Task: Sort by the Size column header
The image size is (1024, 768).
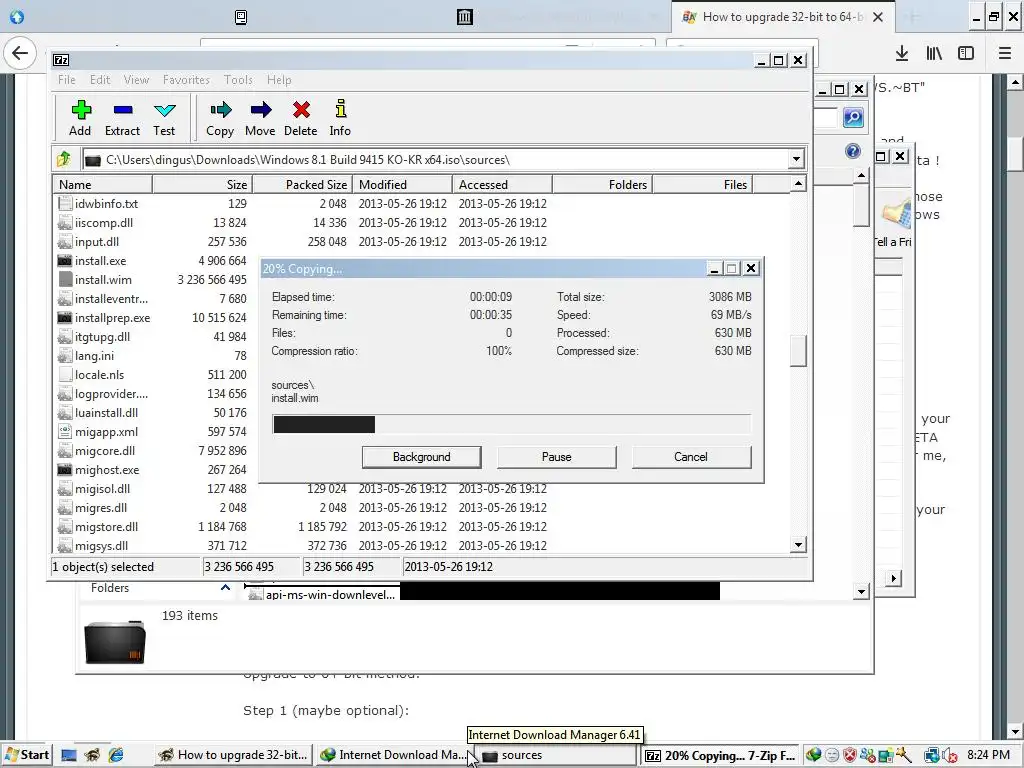Action: pyautogui.click(x=202, y=185)
